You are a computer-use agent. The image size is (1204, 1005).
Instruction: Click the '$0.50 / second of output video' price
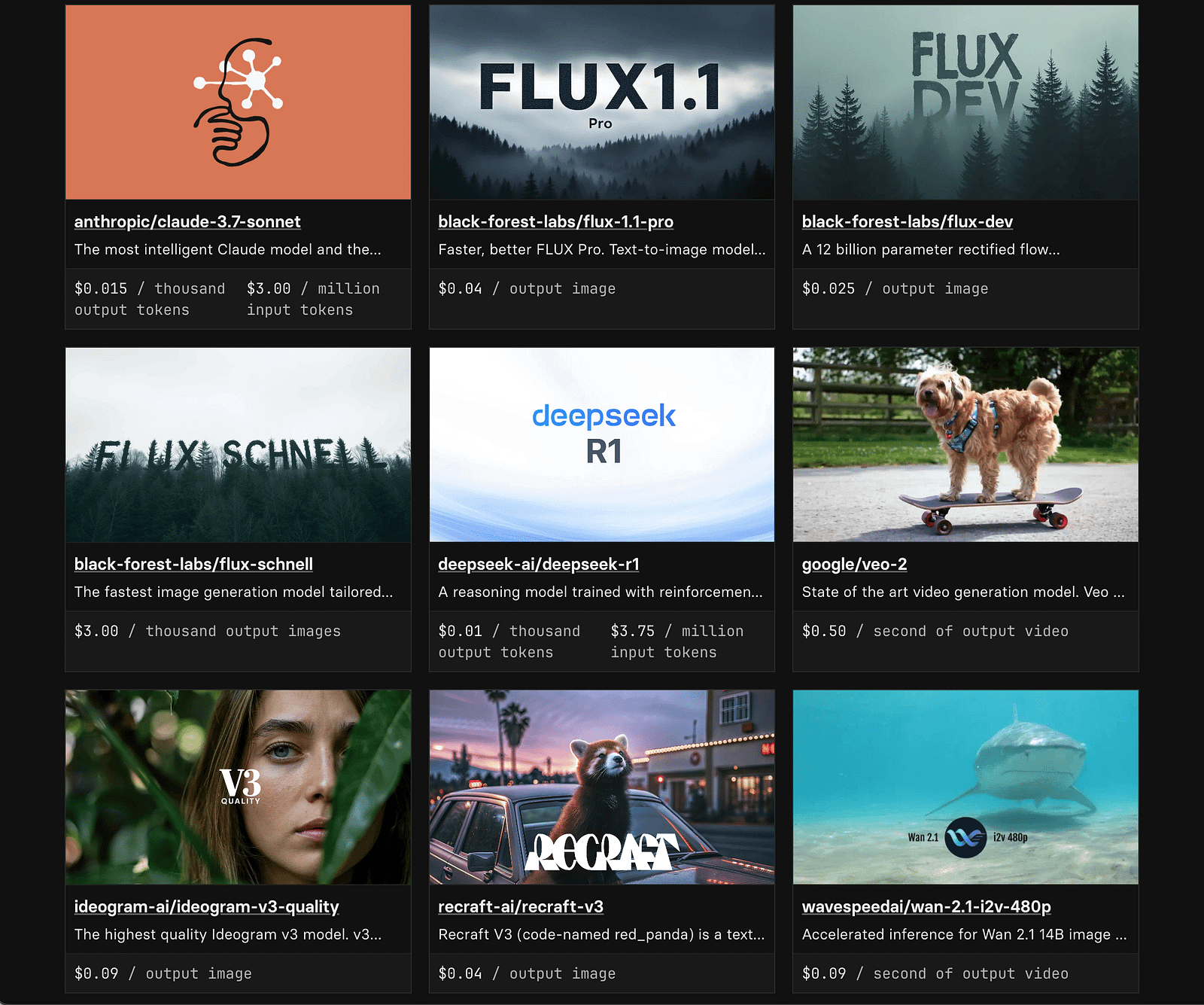point(935,632)
